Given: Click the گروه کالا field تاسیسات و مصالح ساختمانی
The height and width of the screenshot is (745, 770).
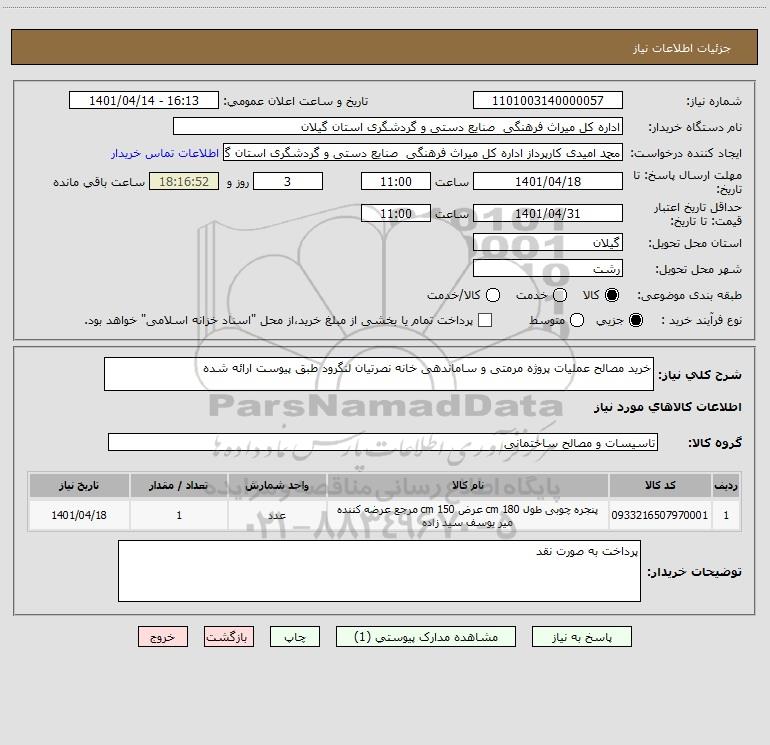Looking at the screenshot, I should (x=383, y=442).
